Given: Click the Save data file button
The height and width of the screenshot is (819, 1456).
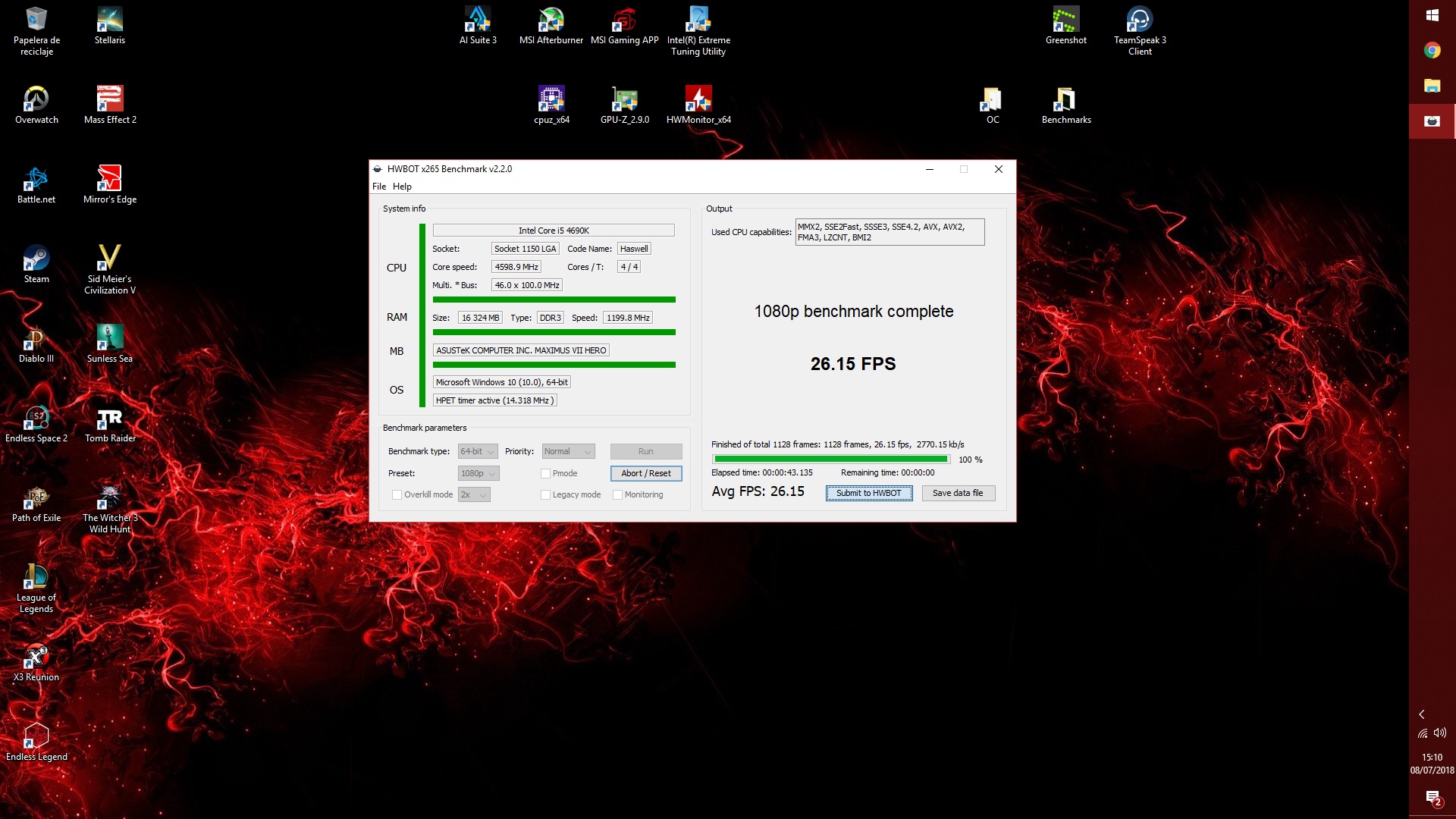Looking at the screenshot, I should 958,493.
